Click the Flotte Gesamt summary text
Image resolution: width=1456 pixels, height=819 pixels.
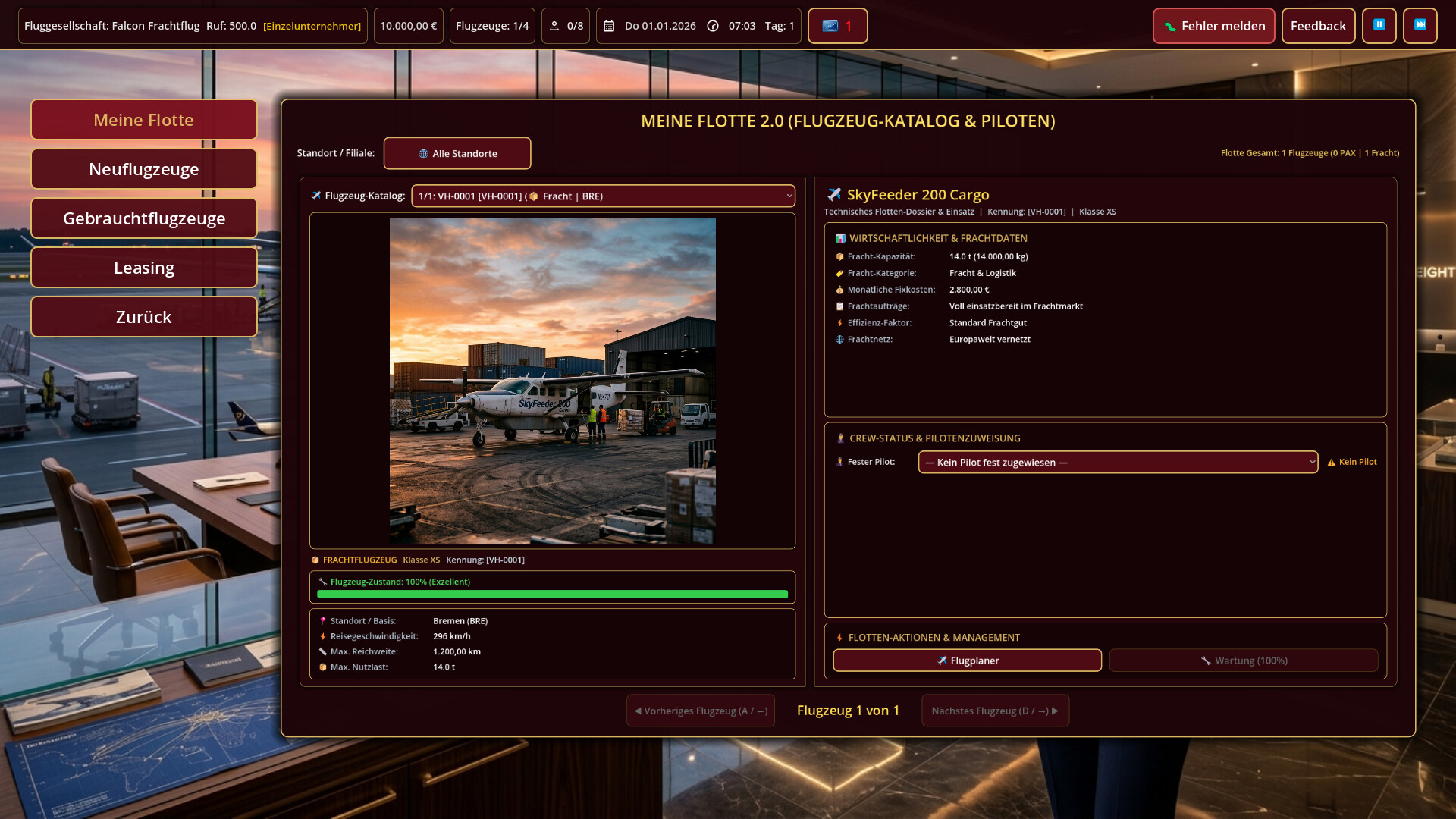(1310, 153)
